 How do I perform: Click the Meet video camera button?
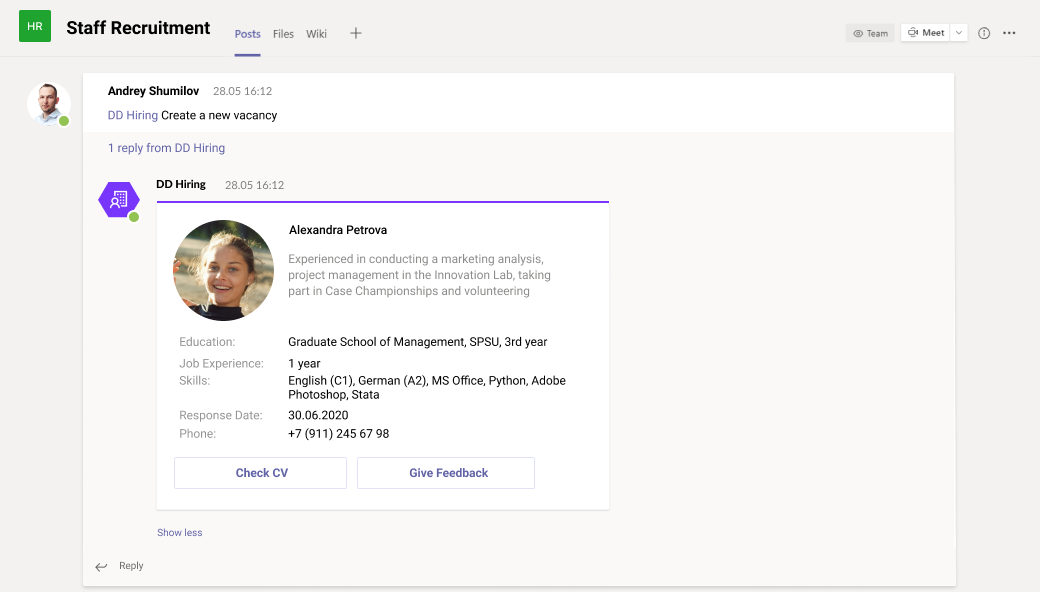click(x=925, y=33)
